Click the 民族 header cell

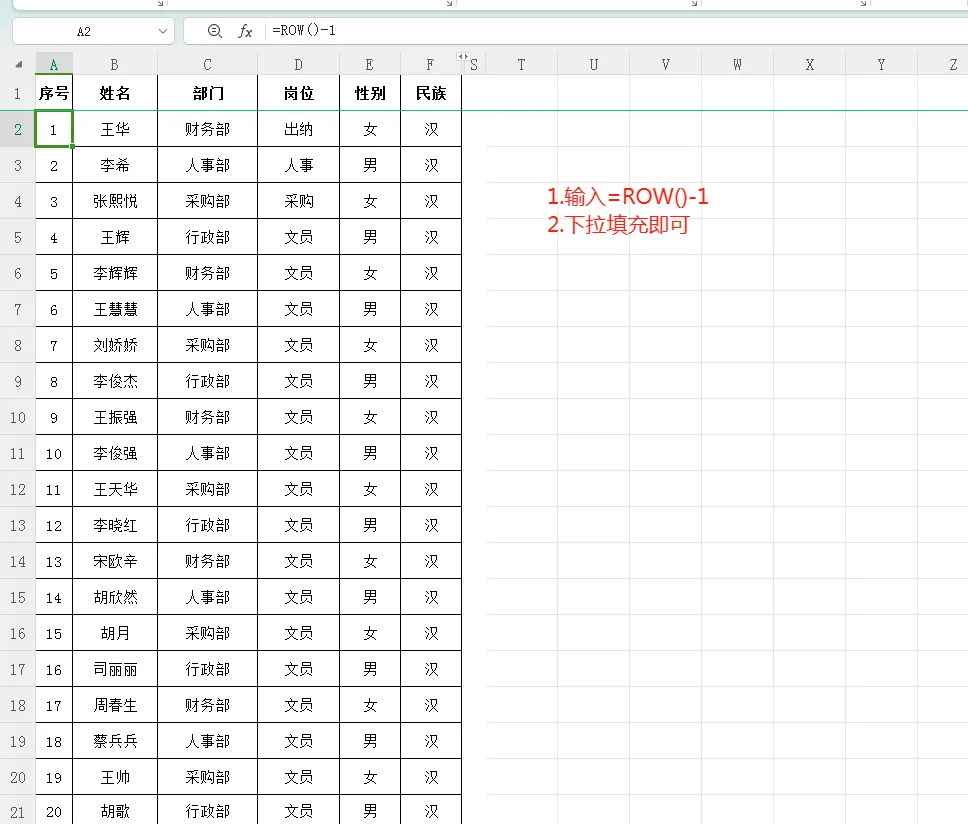tap(431, 93)
